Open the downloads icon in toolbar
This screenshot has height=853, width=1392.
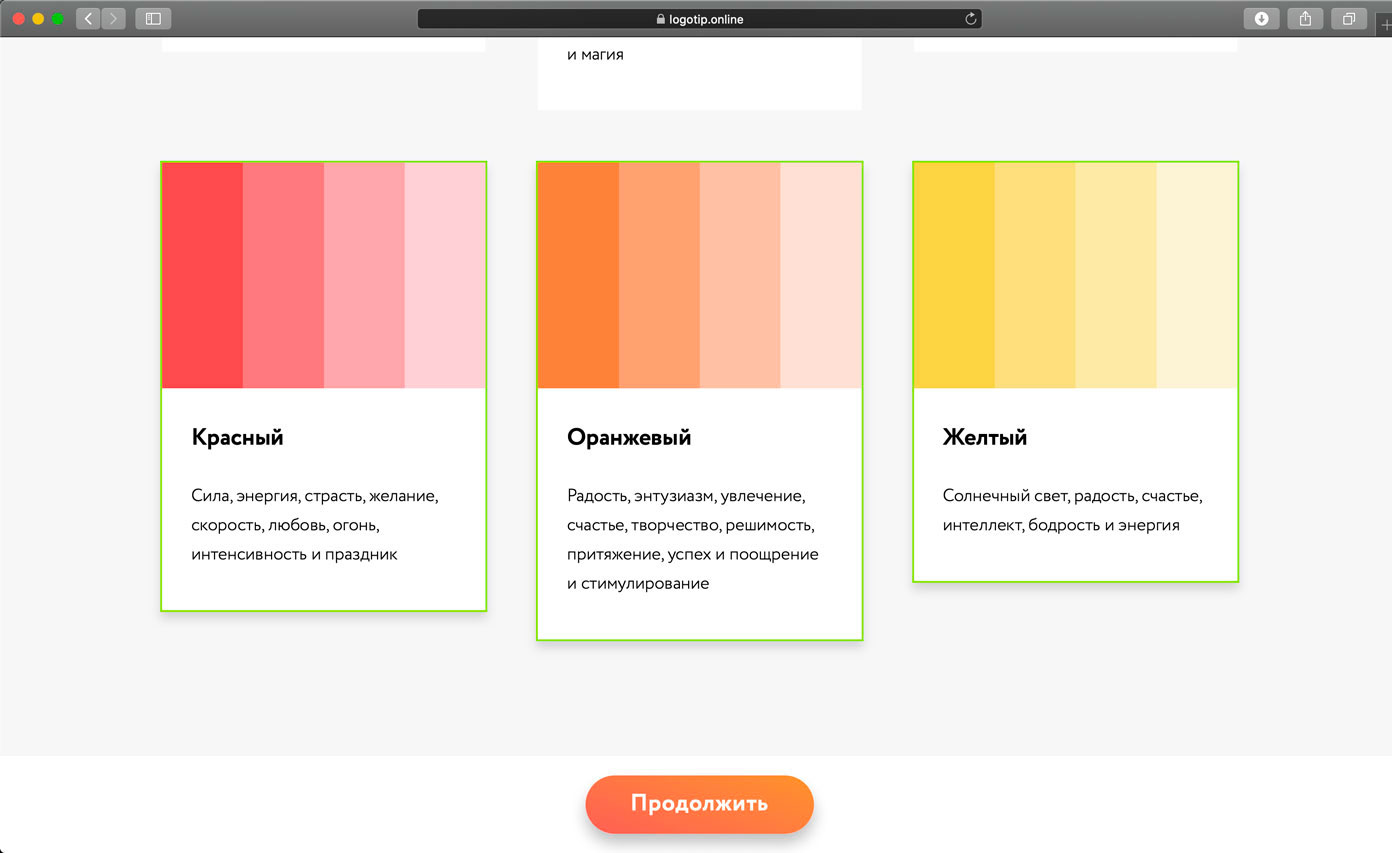pyautogui.click(x=1261, y=18)
